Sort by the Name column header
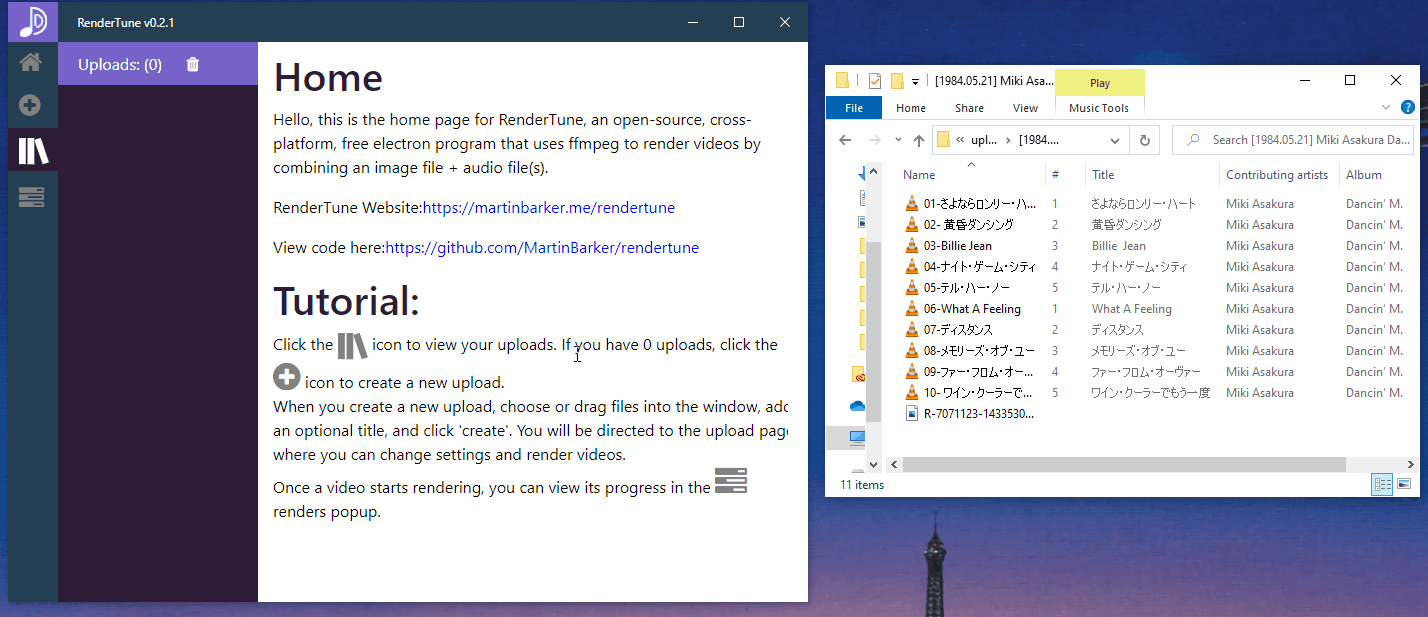The width and height of the screenshot is (1428, 617). point(968,175)
